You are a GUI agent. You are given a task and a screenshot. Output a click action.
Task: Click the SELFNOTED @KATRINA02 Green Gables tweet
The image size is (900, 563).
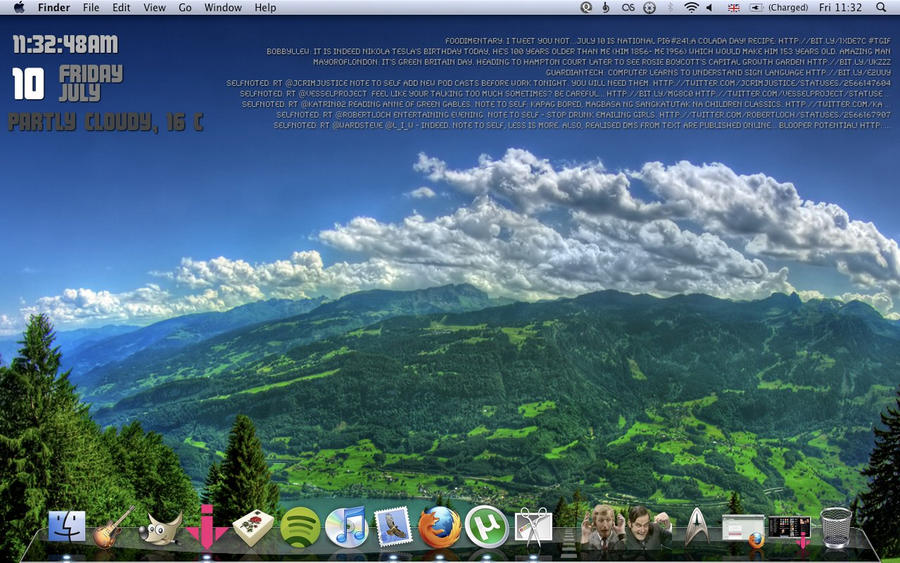coord(562,104)
